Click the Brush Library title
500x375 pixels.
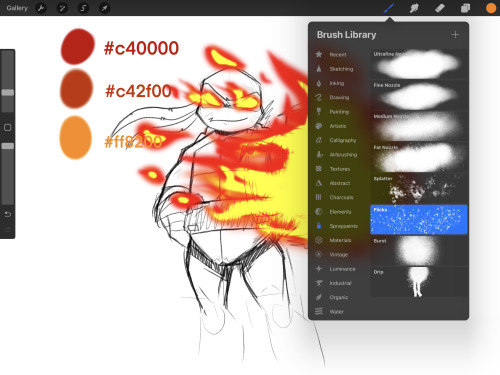pyautogui.click(x=346, y=35)
